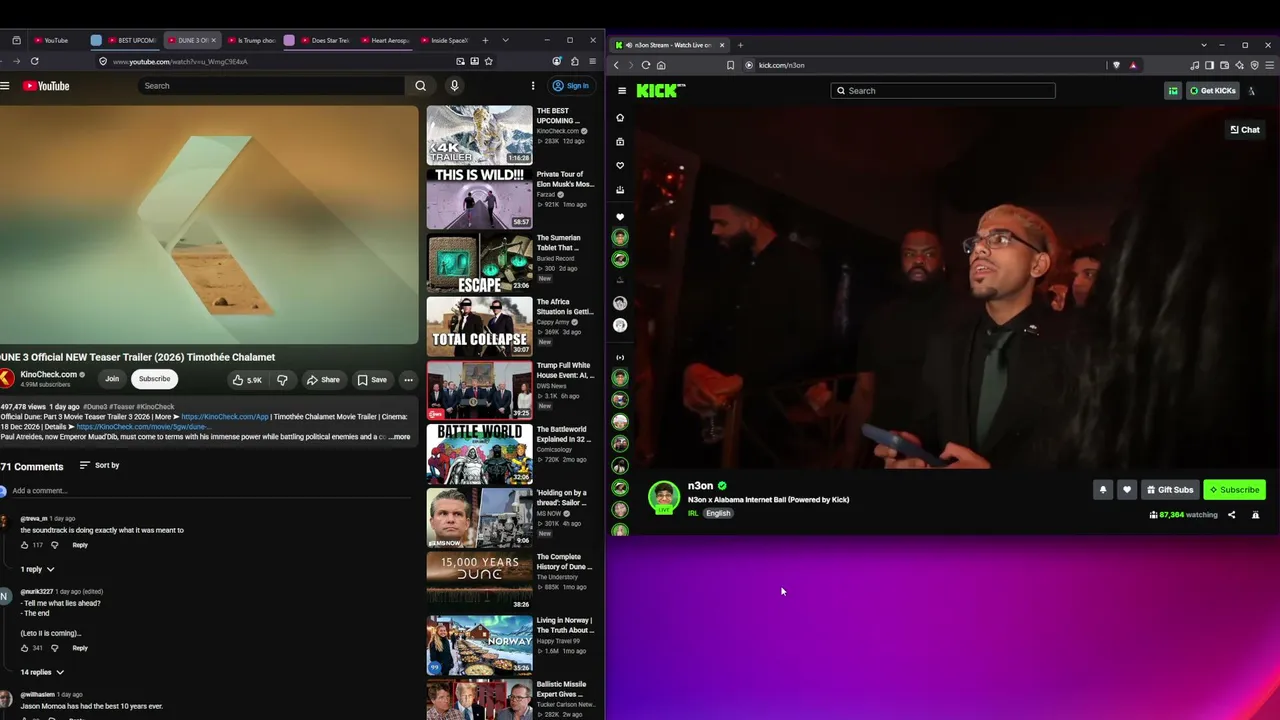Image resolution: width=1280 pixels, height=720 pixels.
Task: Open new tab in Kick browser
Action: [740, 45]
